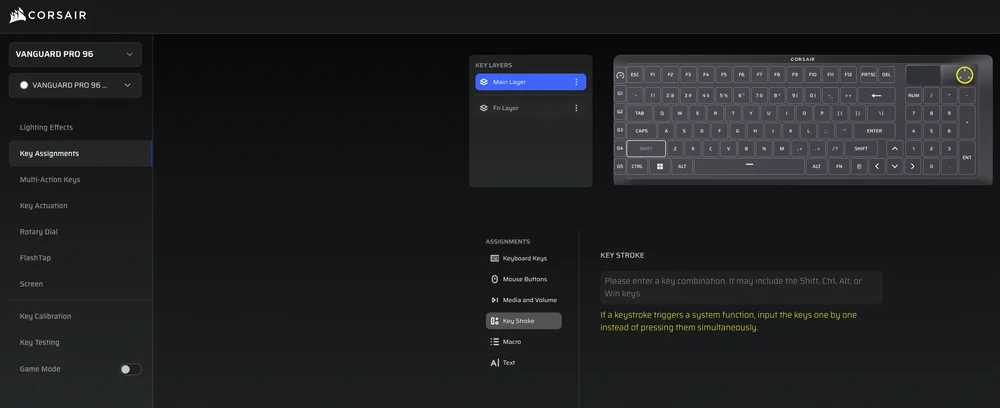Open the Fn Layer three-dot options

[577, 108]
